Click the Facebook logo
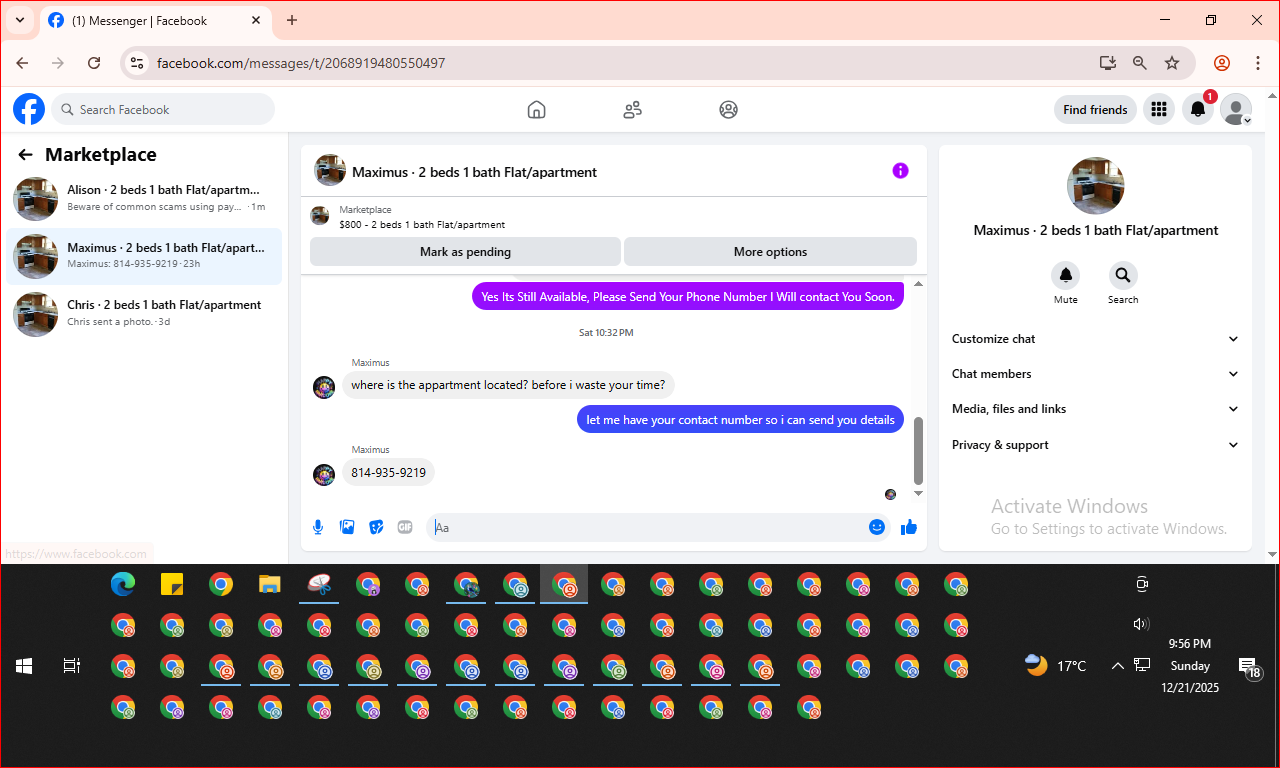 [x=29, y=109]
